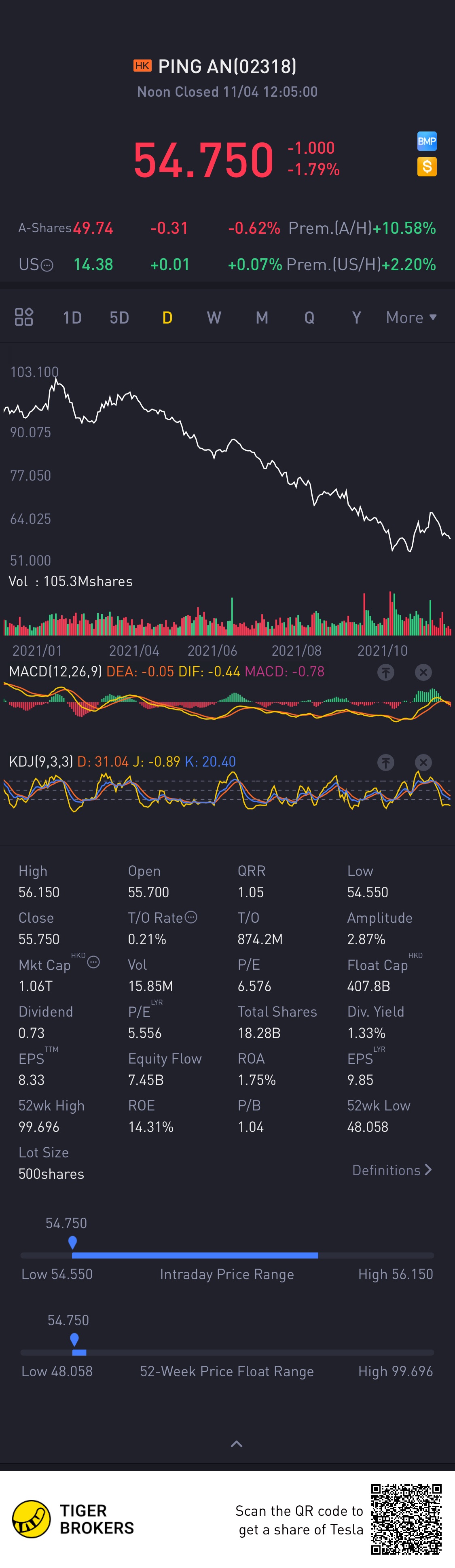Switch chart to 5D view
The height and width of the screenshot is (1568, 455).
click(119, 317)
